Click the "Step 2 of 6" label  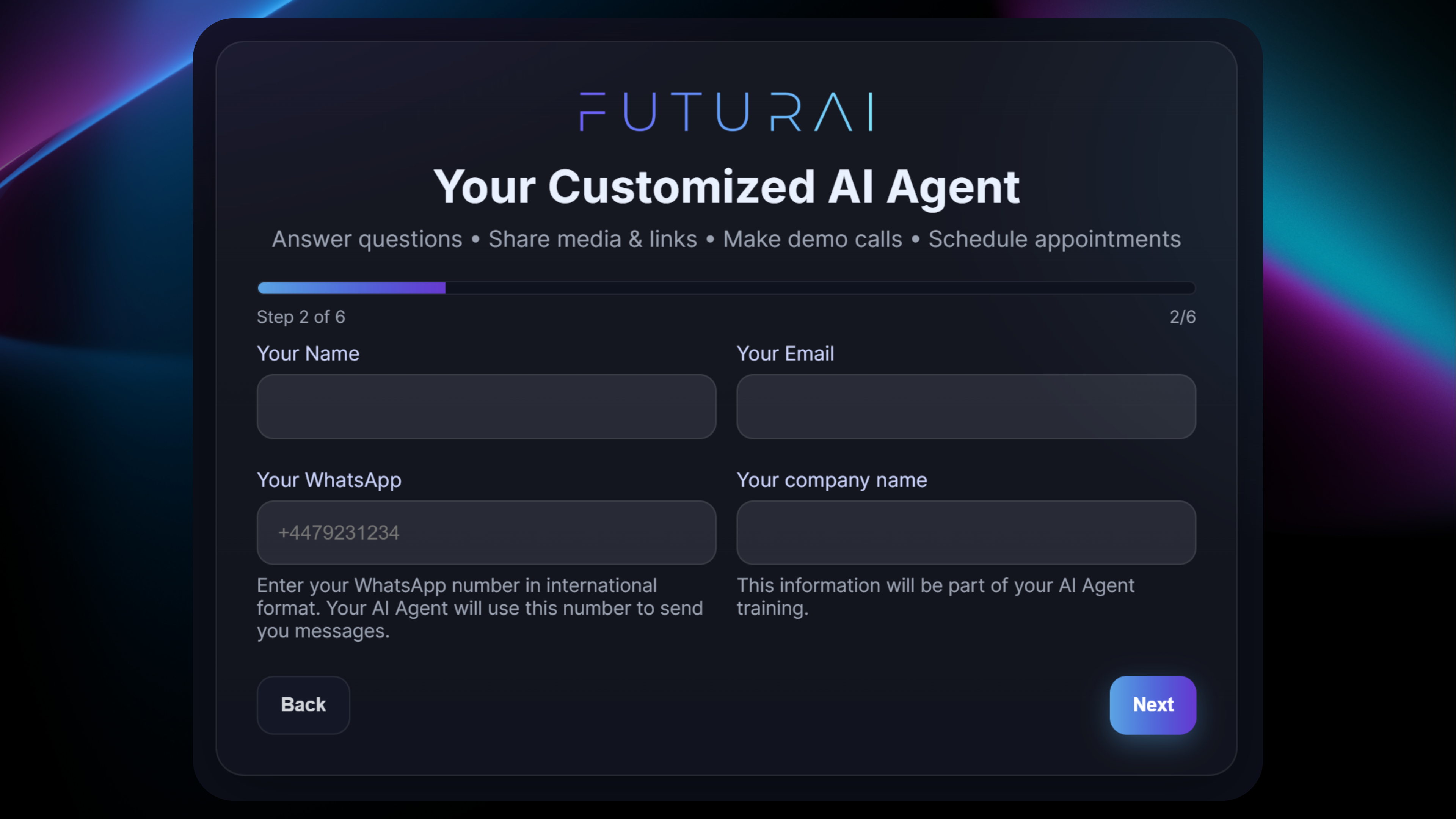point(301,317)
